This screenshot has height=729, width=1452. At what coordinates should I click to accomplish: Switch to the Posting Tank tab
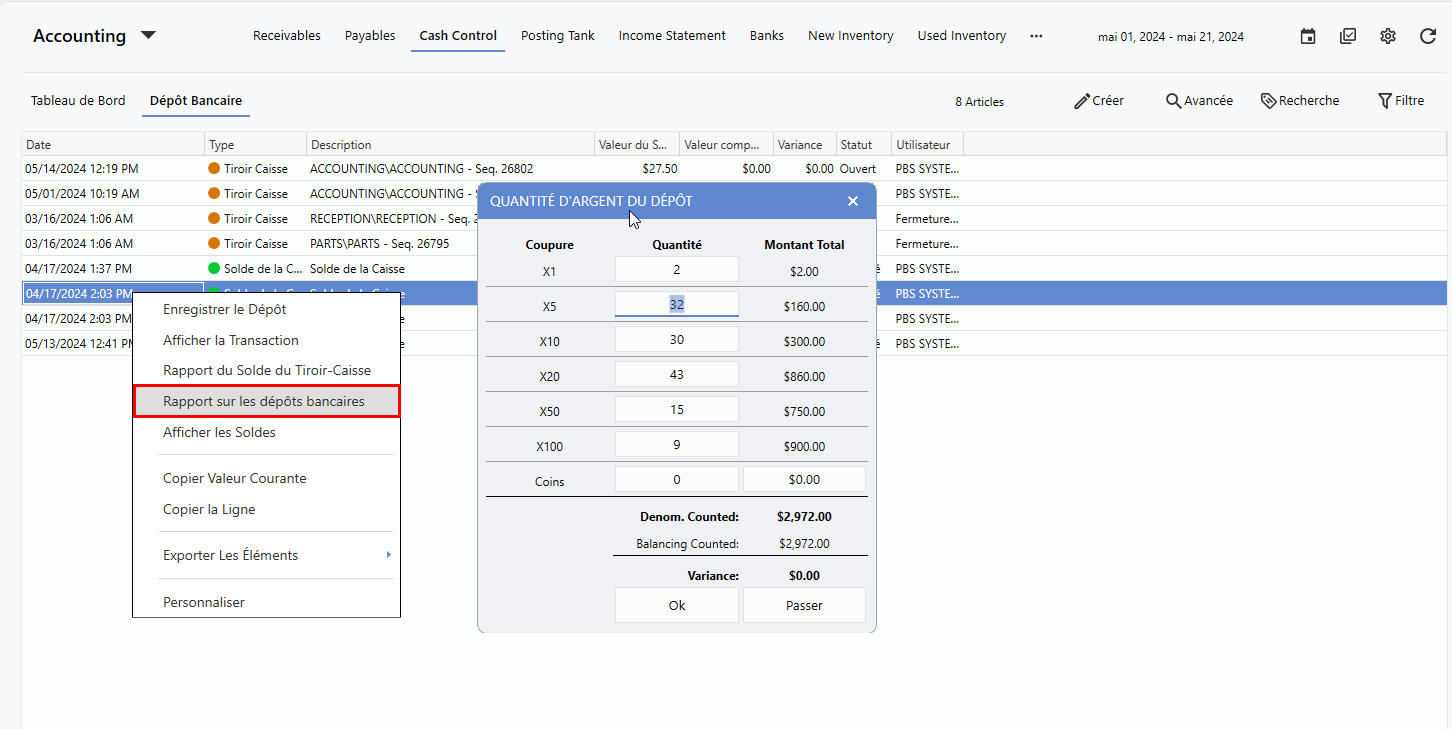557,36
